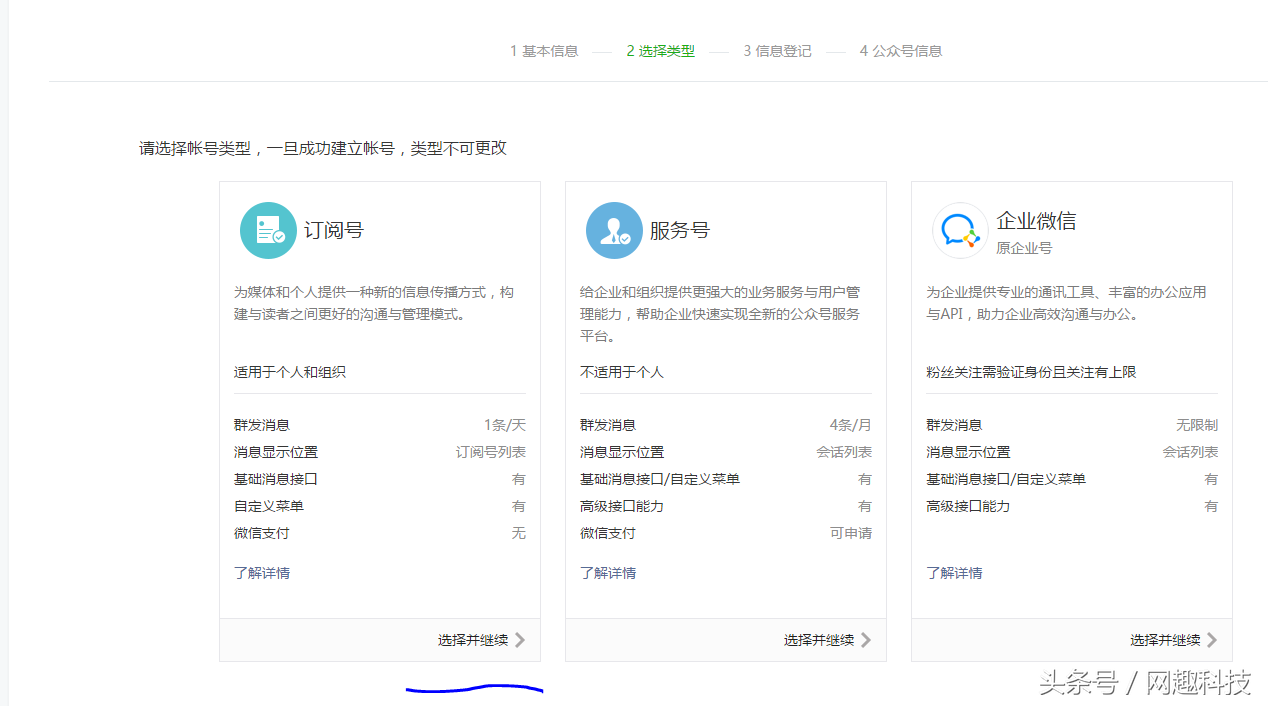Click the 订阅号 card title
Image resolution: width=1268 pixels, height=706 pixels.
334,230
